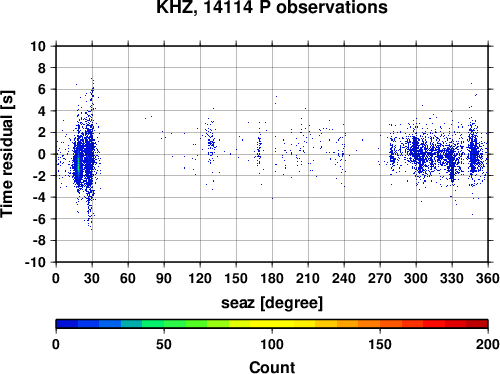Viewport: 500px width, 374px height.
Task: Click the x-axis tick label 90
Action: coord(164,278)
